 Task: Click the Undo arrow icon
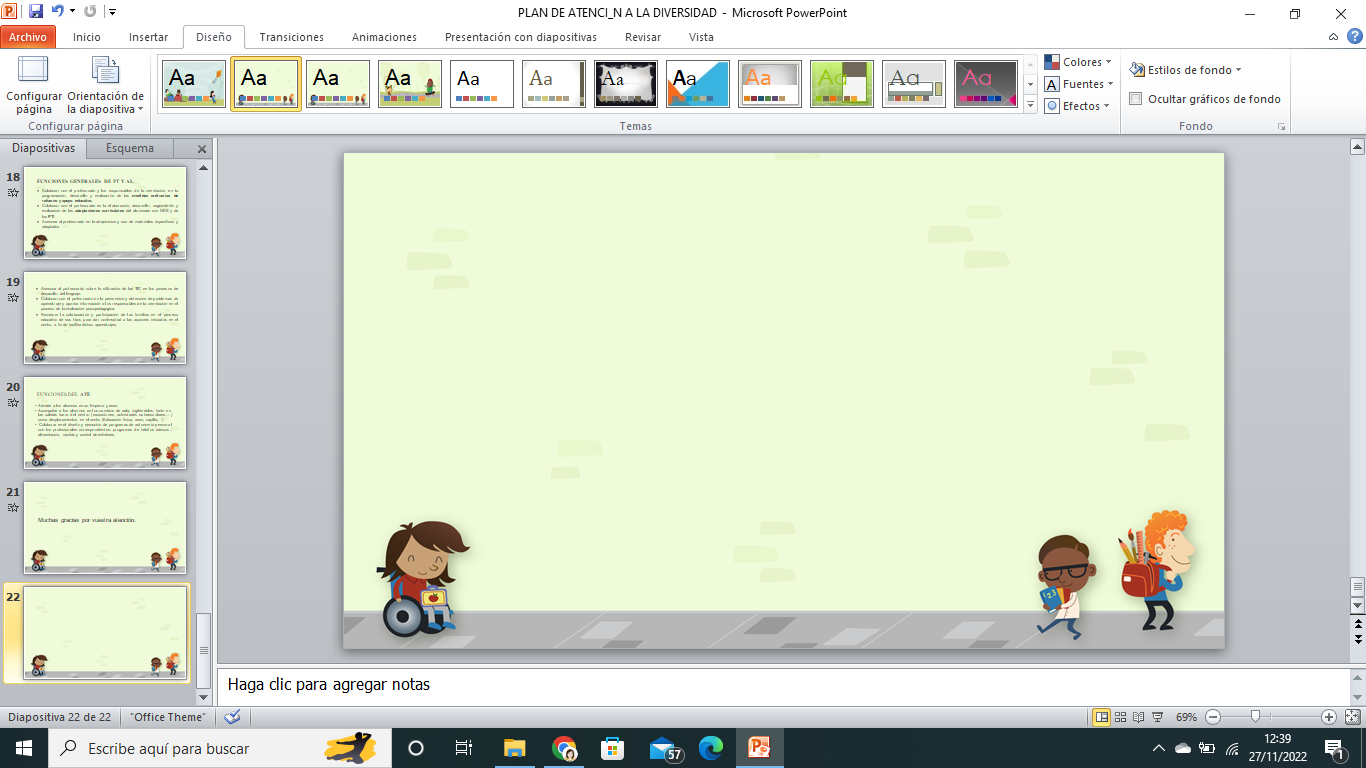[x=57, y=12]
